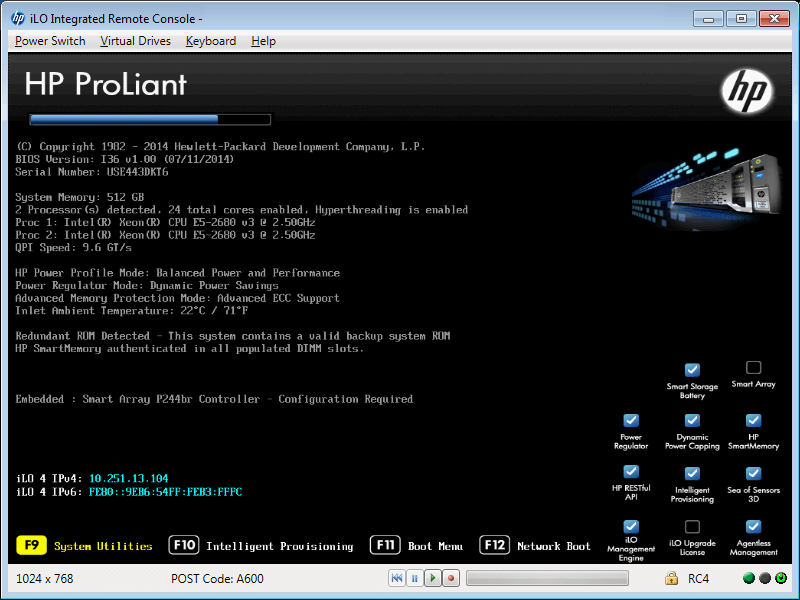Image resolution: width=800 pixels, height=600 pixels.
Task: Click the HP RESTful API checkbox
Action: pos(631,471)
